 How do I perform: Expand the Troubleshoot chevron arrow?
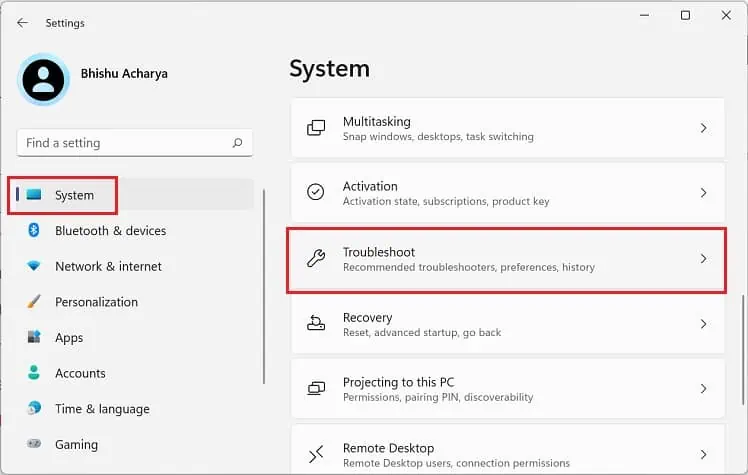[x=703, y=258]
